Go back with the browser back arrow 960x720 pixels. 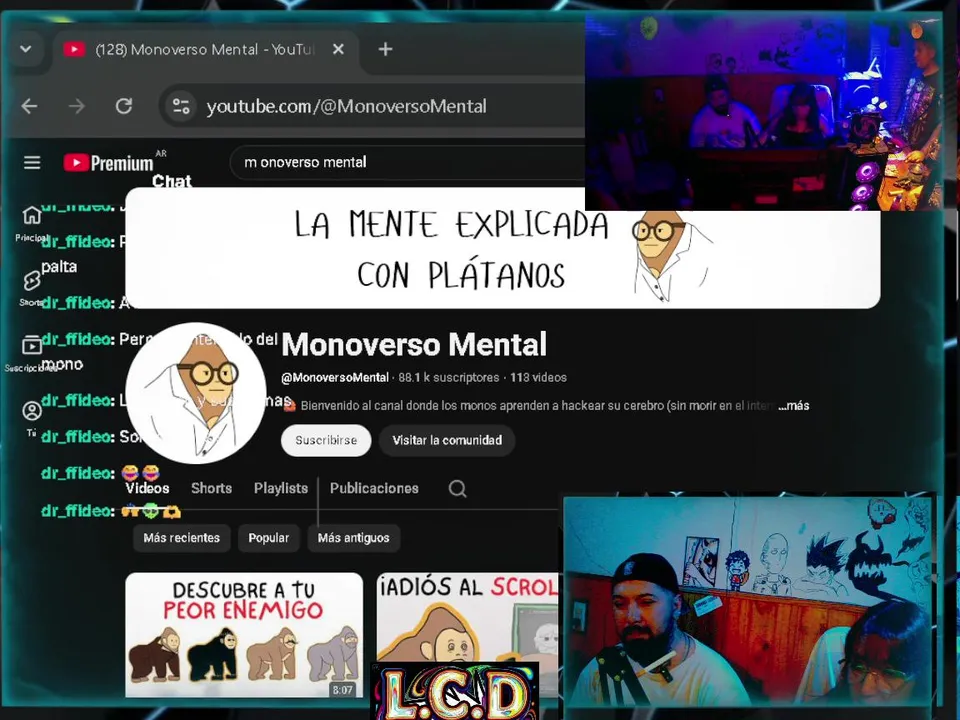[29, 107]
